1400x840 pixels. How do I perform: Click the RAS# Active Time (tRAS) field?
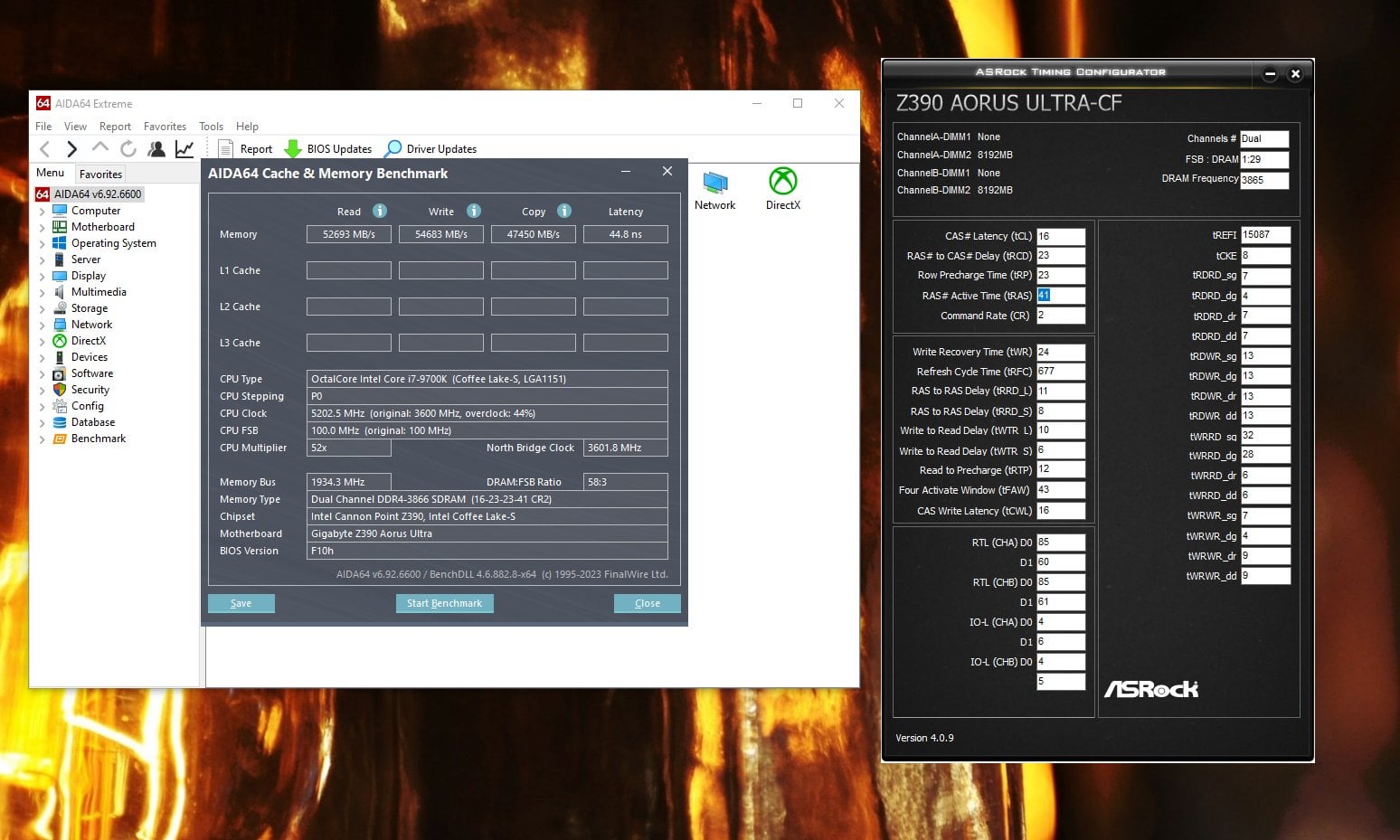(1061, 296)
